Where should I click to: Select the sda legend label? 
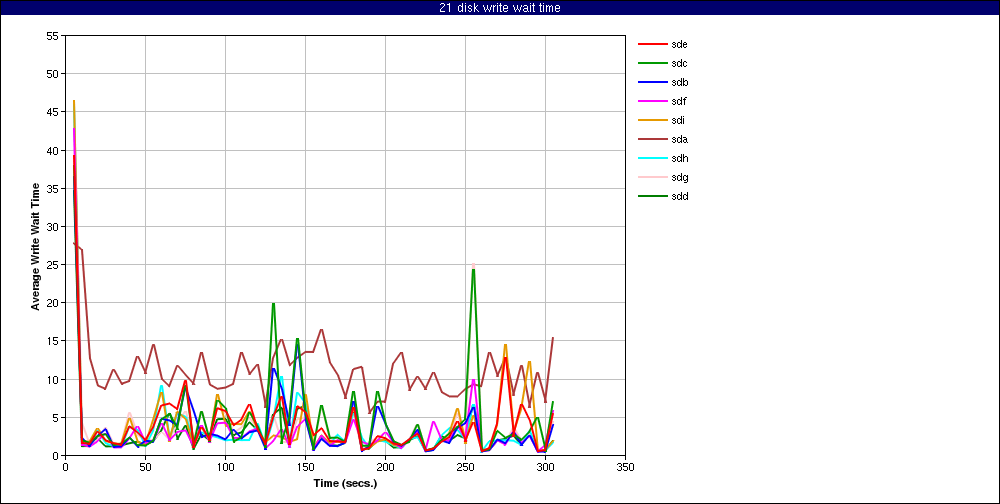tap(679, 139)
